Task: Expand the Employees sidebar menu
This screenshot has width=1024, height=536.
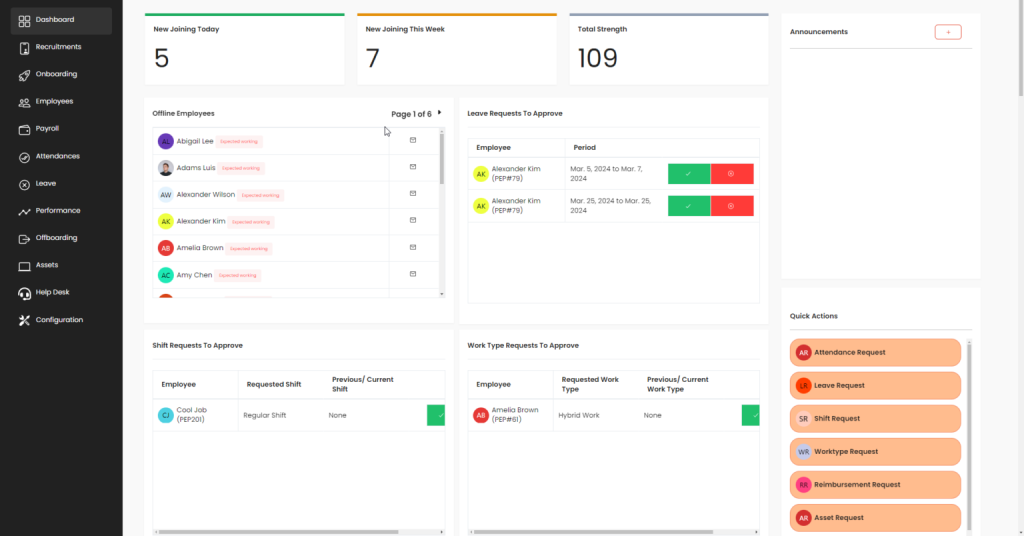Action: [54, 101]
